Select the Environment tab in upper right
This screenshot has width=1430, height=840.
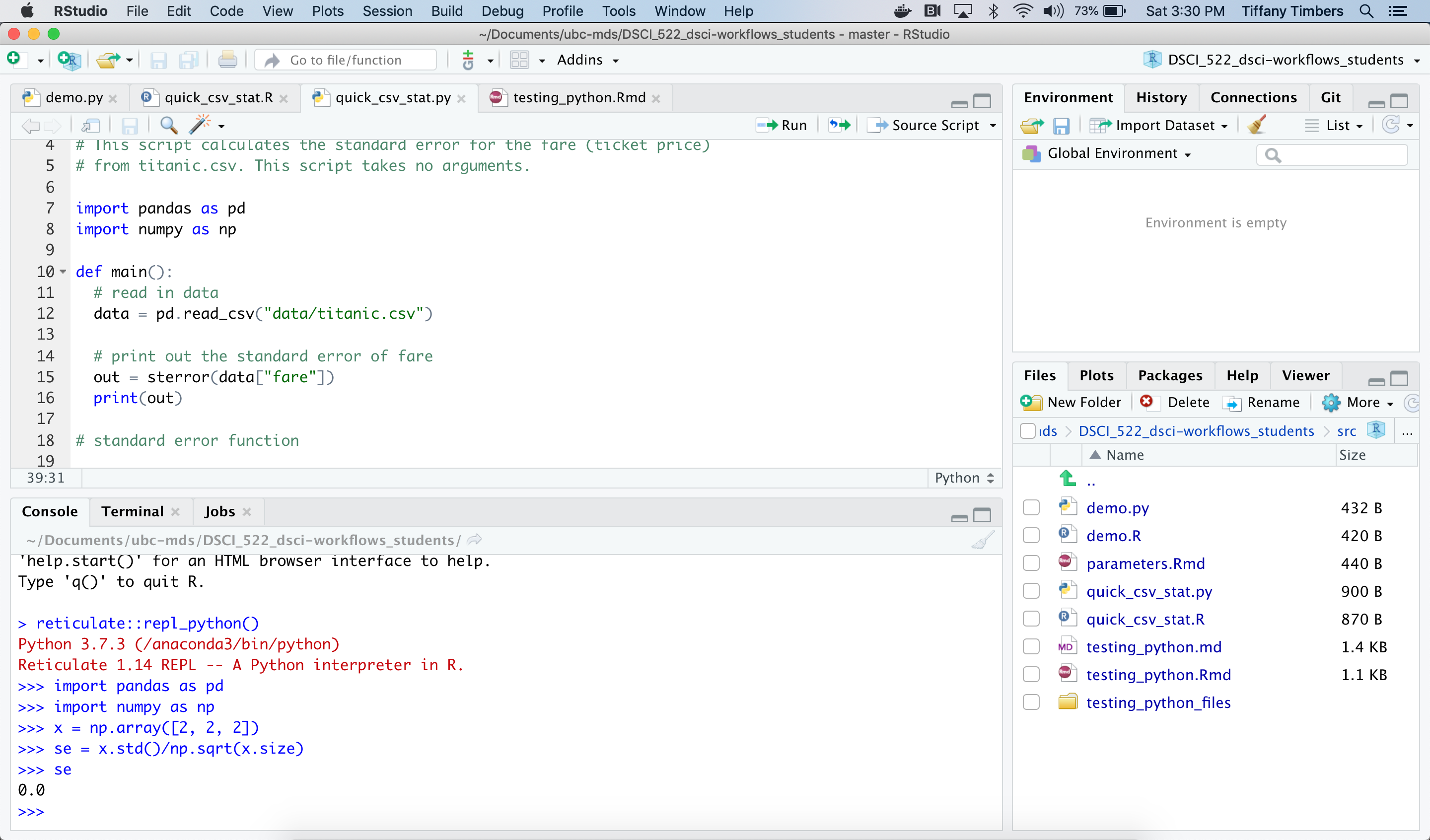coord(1068,97)
